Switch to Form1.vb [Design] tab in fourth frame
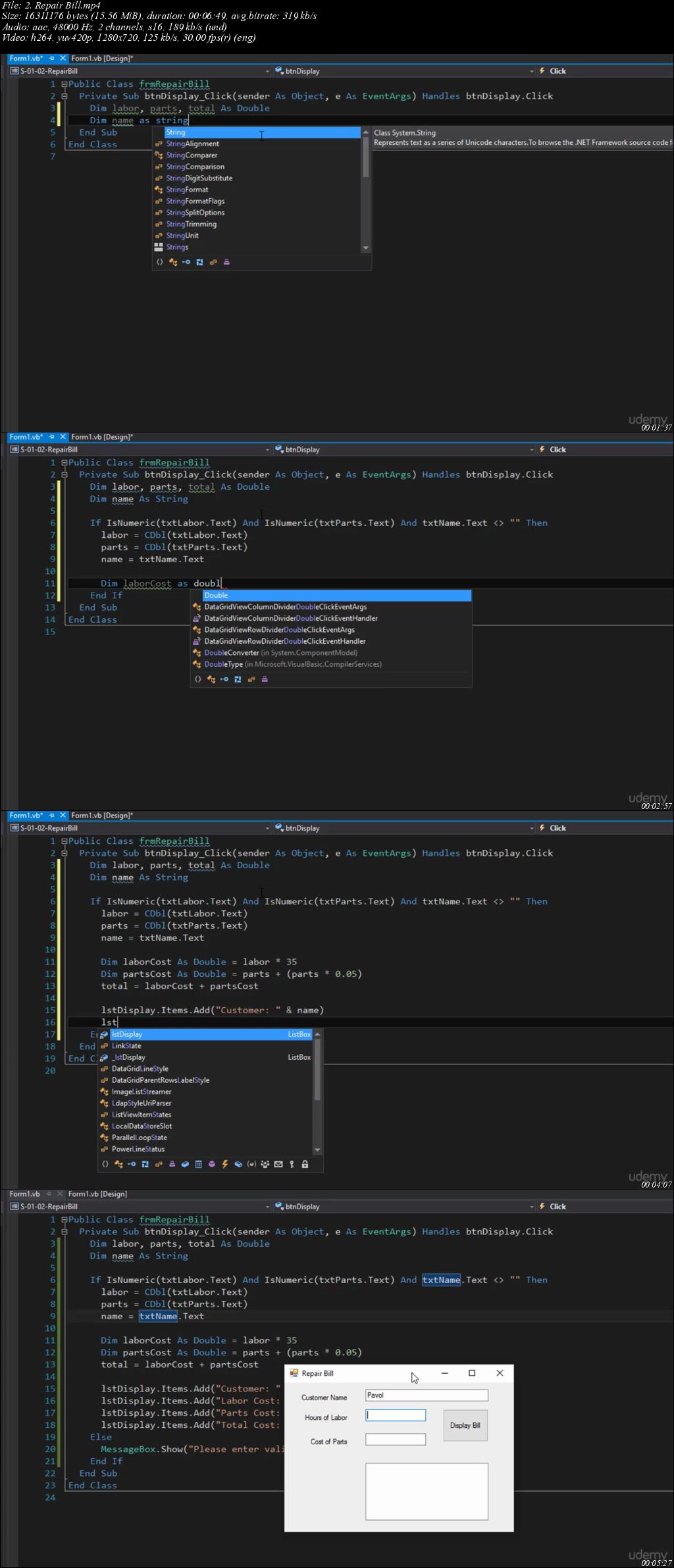674x1568 pixels. 97,1194
